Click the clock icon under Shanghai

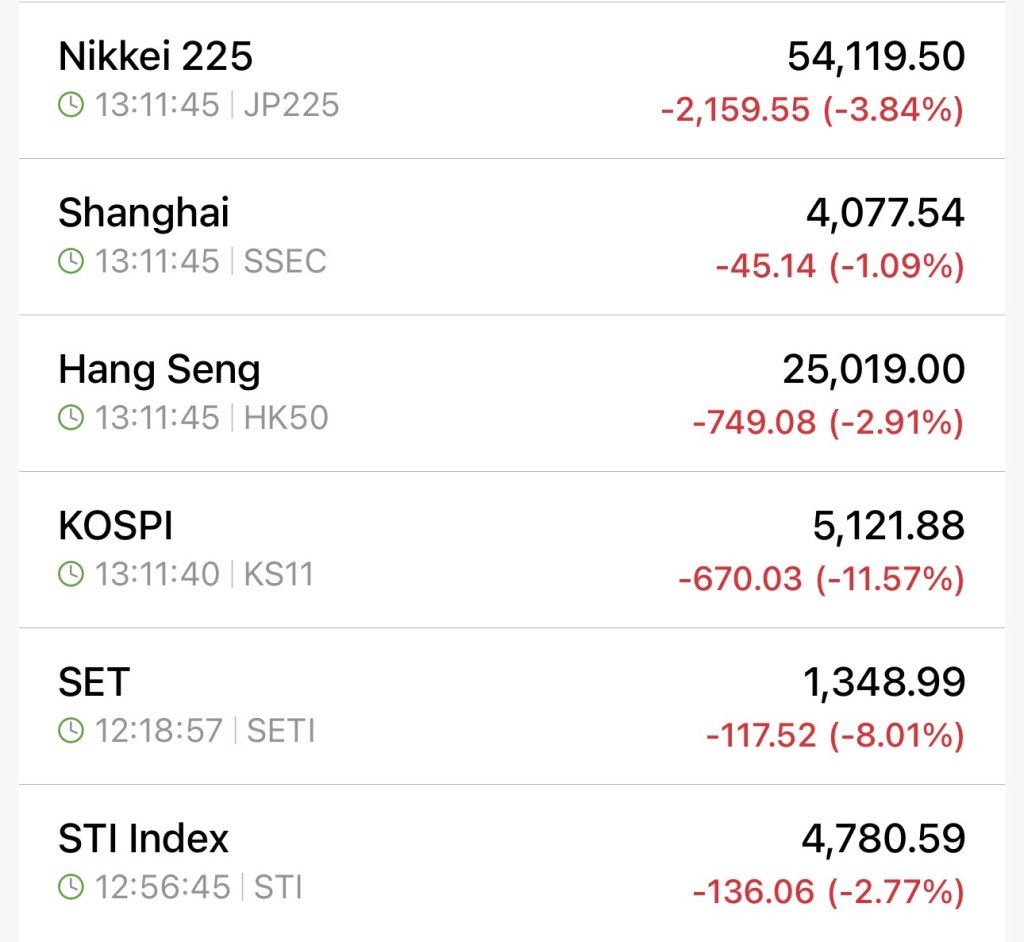pos(71,262)
